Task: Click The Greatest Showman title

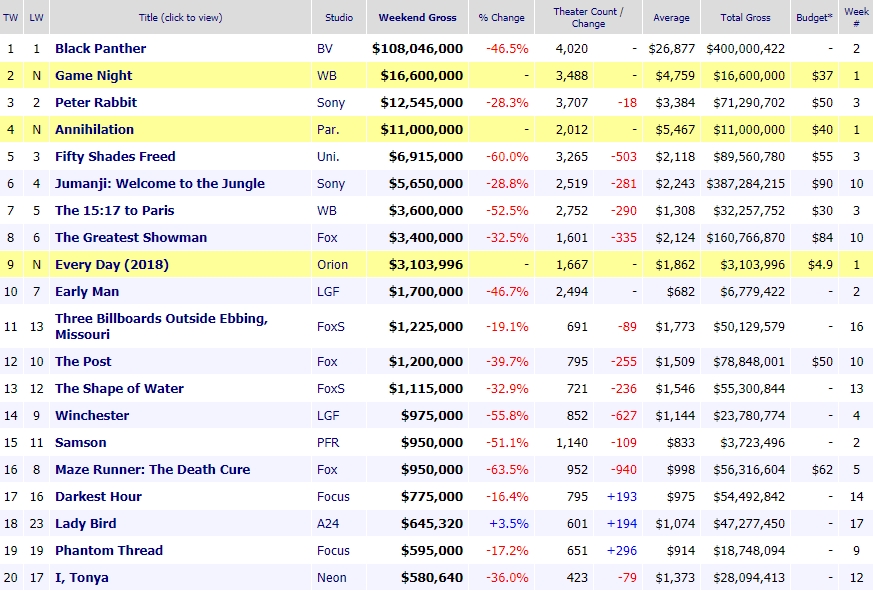Action: [x=131, y=238]
